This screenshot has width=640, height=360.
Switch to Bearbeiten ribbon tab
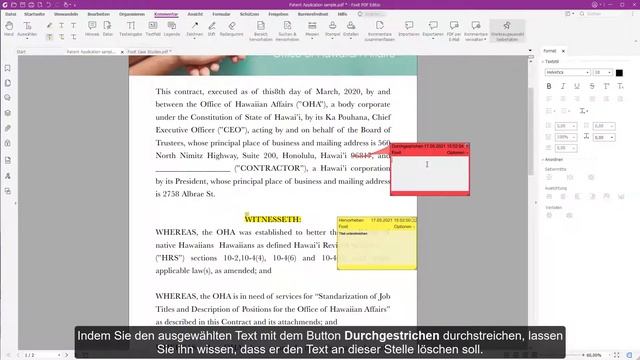pos(98,14)
